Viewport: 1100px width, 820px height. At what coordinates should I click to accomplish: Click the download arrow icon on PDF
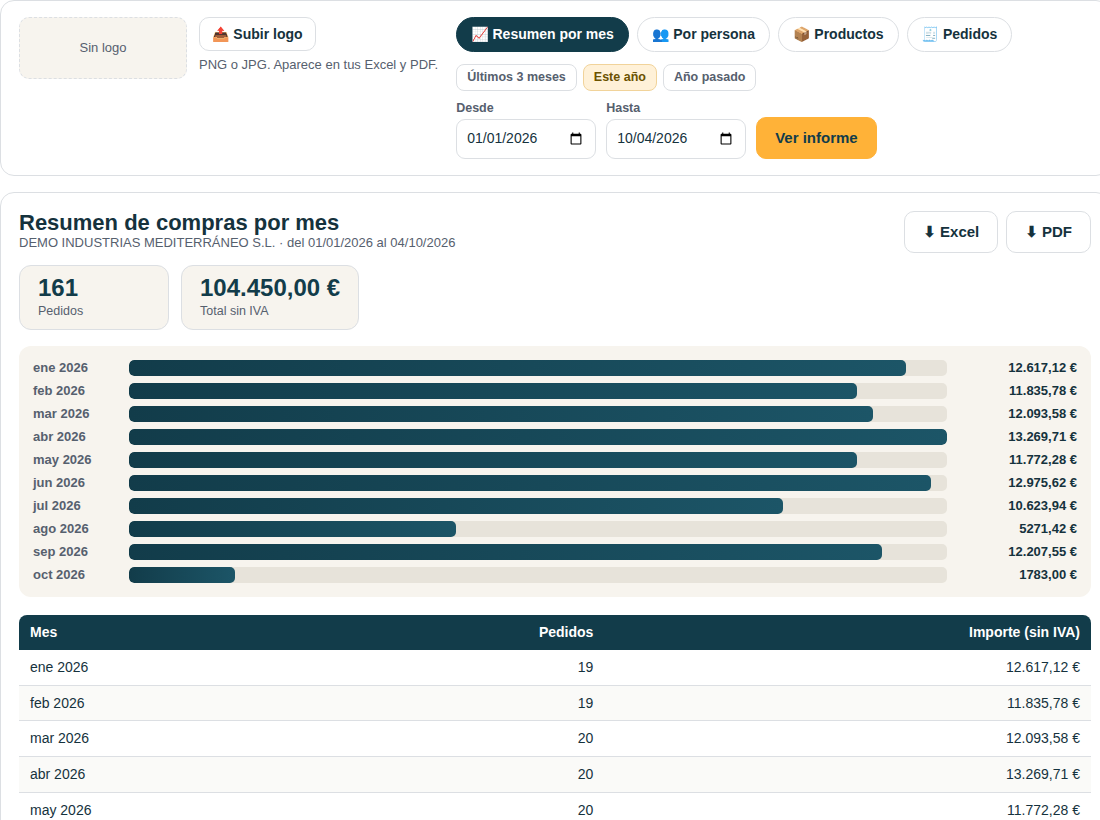[x=1031, y=232]
